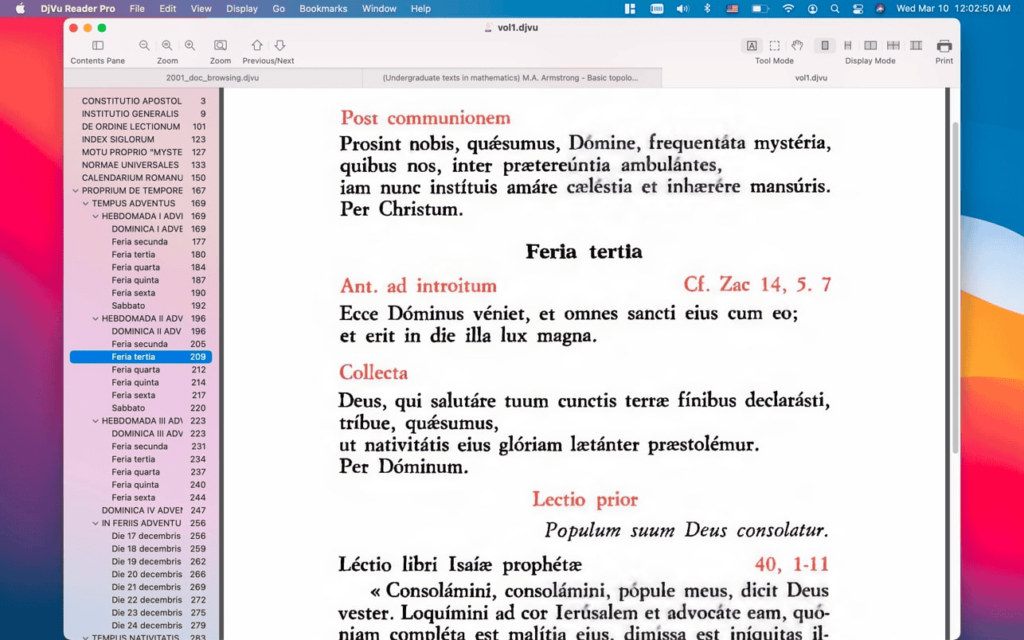Image resolution: width=1024 pixels, height=640 pixels.
Task: Collapse the TEMPUS ADVENTUS tree section
Action: tap(87, 203)
